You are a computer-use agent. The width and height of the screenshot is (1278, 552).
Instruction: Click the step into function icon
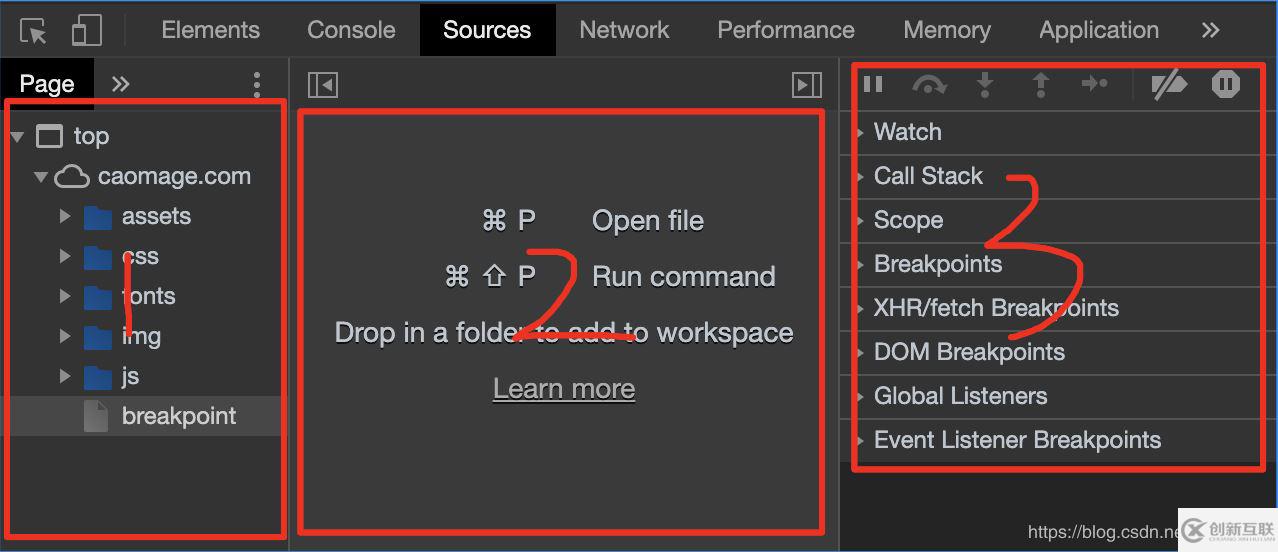click(985, 85)
